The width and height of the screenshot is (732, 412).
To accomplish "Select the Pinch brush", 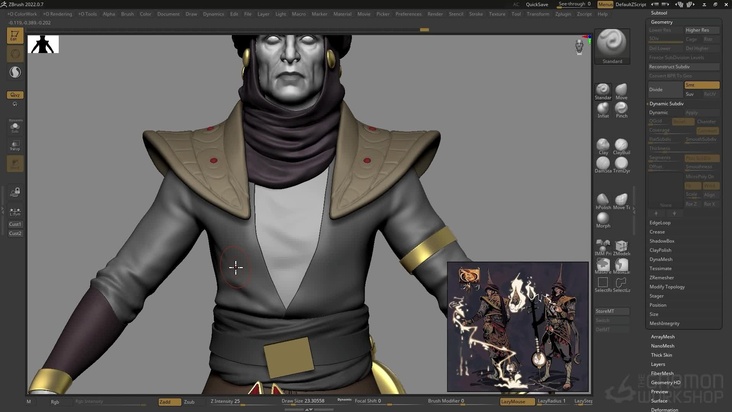I will [x=621, y=110].
